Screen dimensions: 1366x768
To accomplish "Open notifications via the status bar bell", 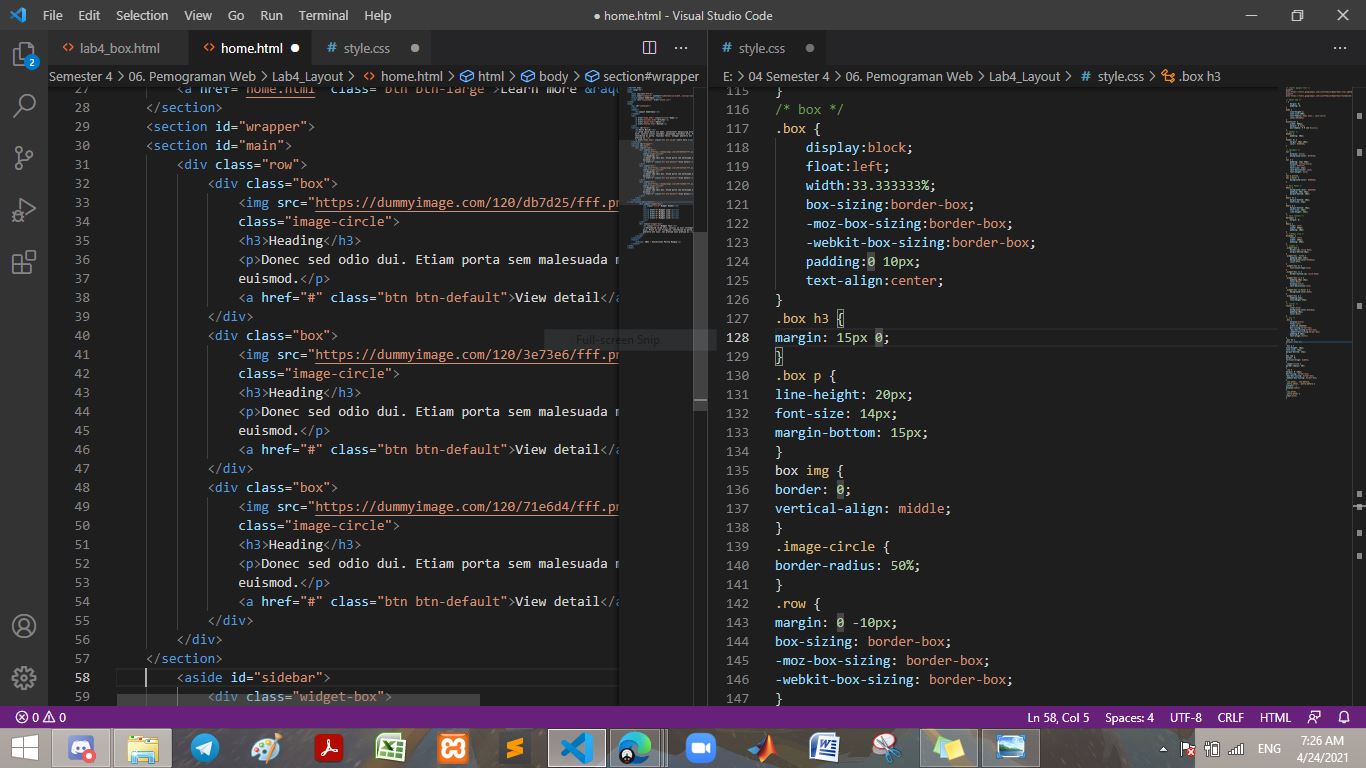I will click(x=1344, y=717).
